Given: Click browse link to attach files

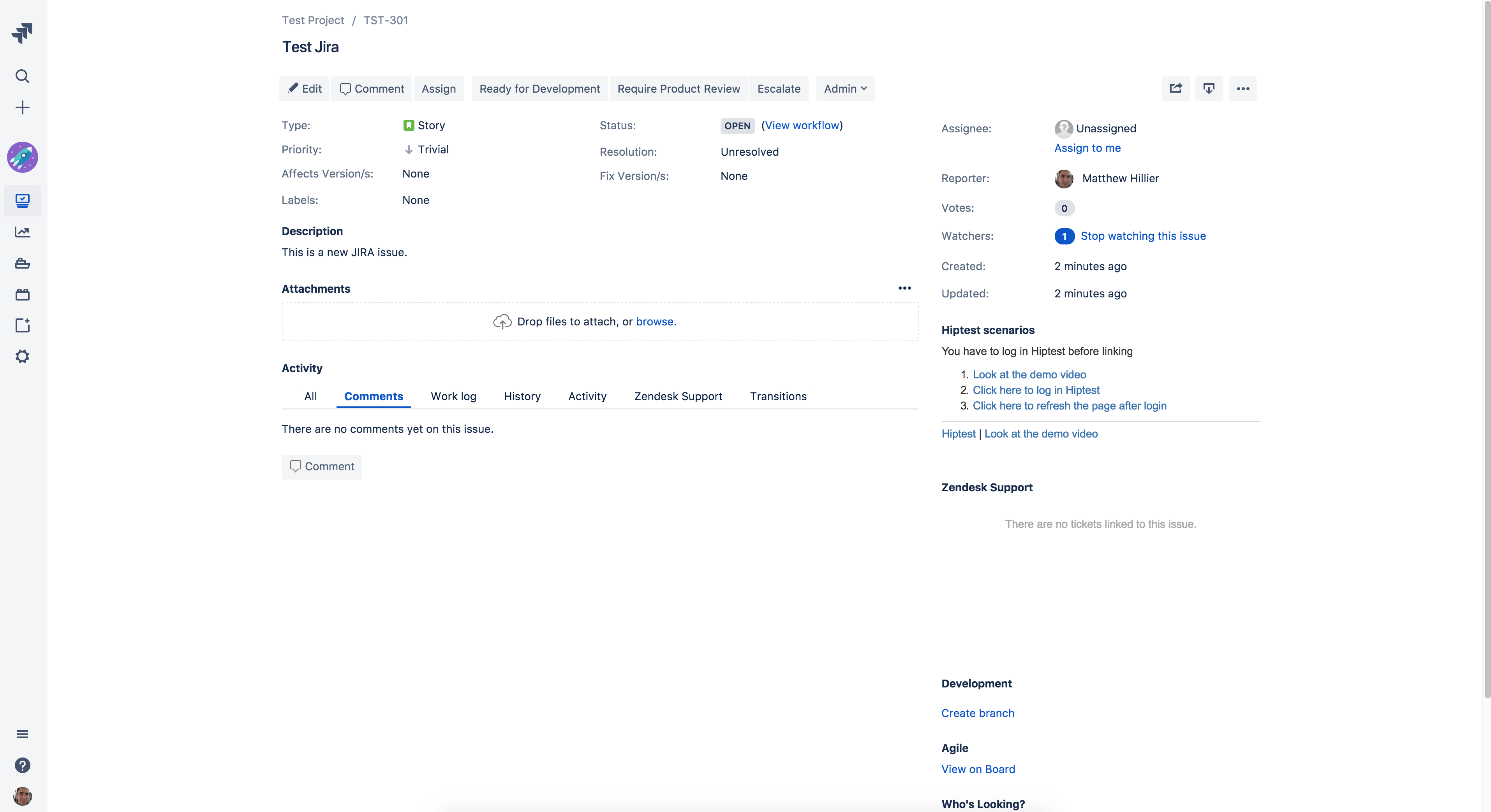Looking at the screenshot, I should click(656, 322).
